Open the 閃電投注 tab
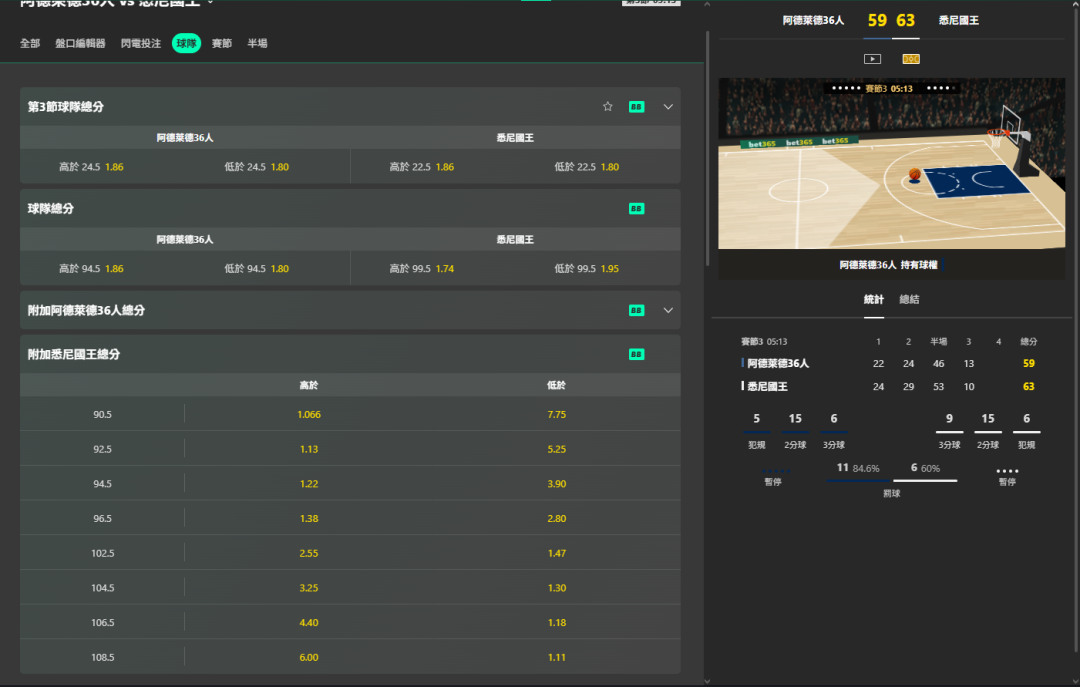 click(x=141, y=43)
